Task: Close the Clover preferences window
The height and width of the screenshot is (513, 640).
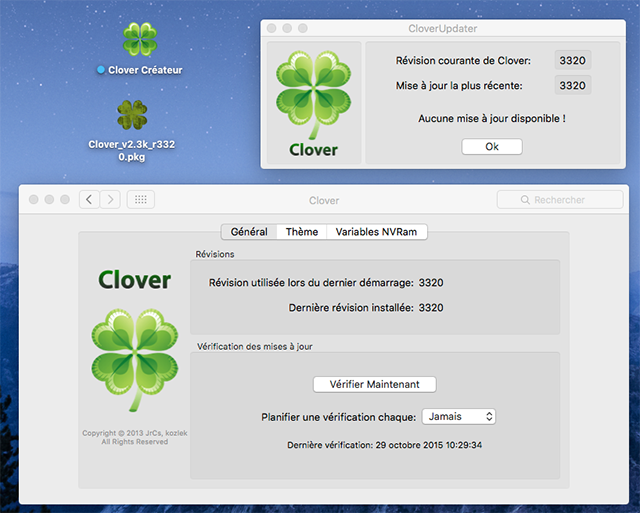Action: coord(34,199)
